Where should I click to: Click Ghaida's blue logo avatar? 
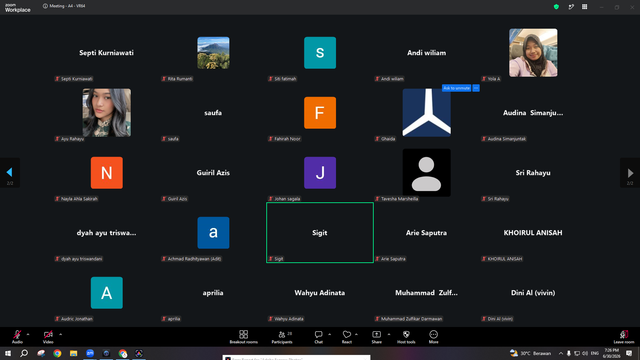pos(427,113)
